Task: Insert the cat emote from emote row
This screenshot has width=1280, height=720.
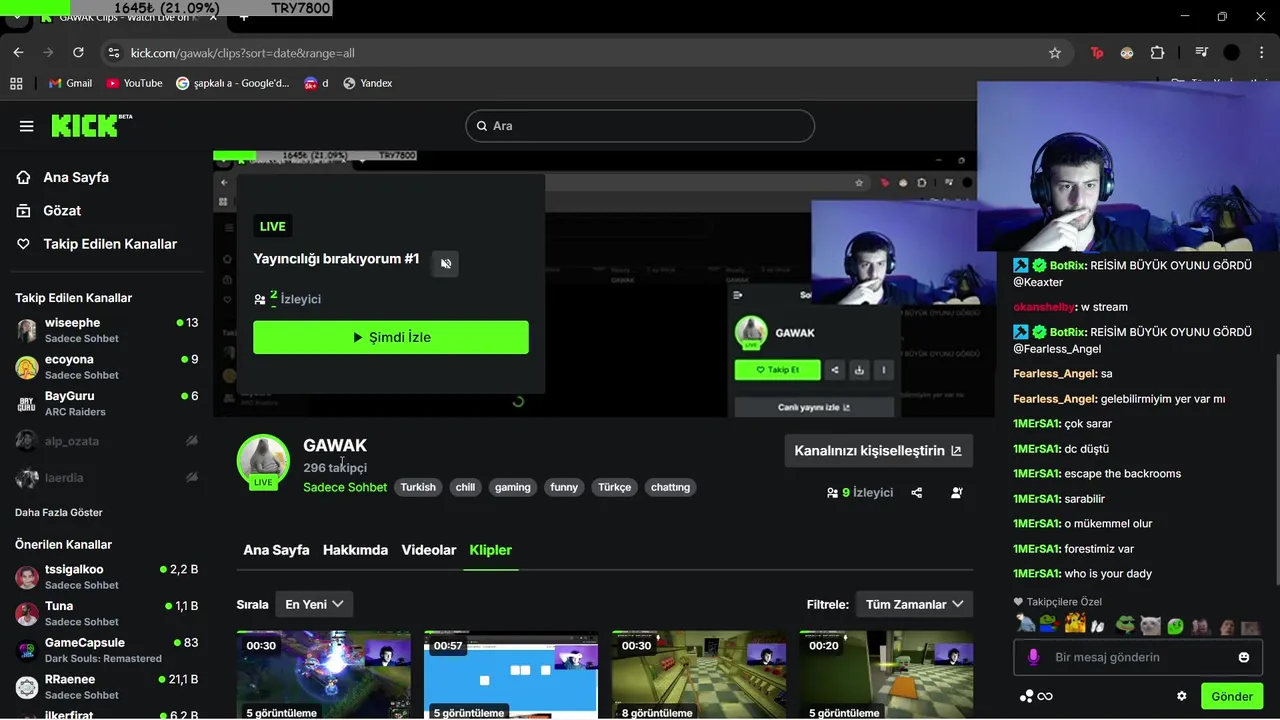Action: pyautogui.click(x=1150, y=626)
